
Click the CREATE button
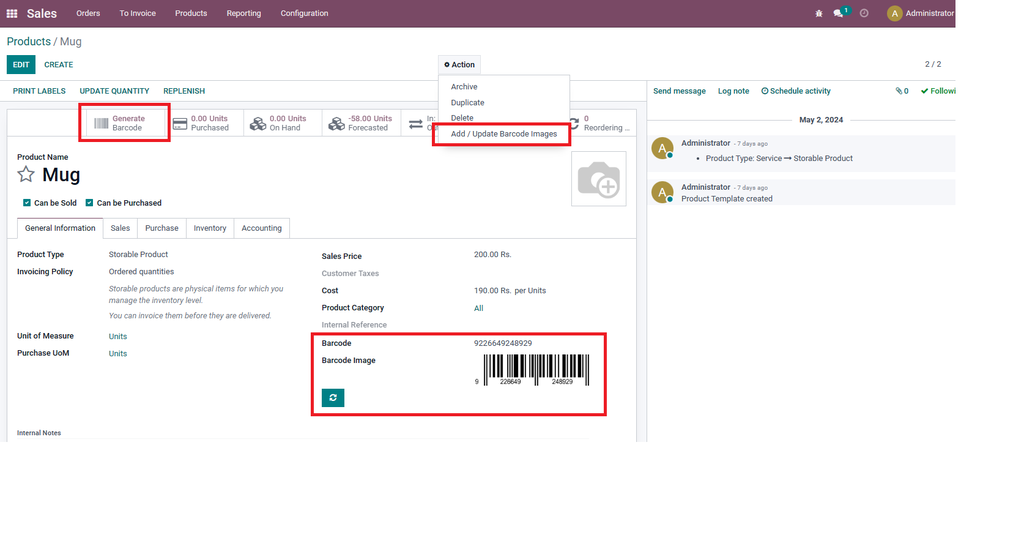click(x=59, y=65)
